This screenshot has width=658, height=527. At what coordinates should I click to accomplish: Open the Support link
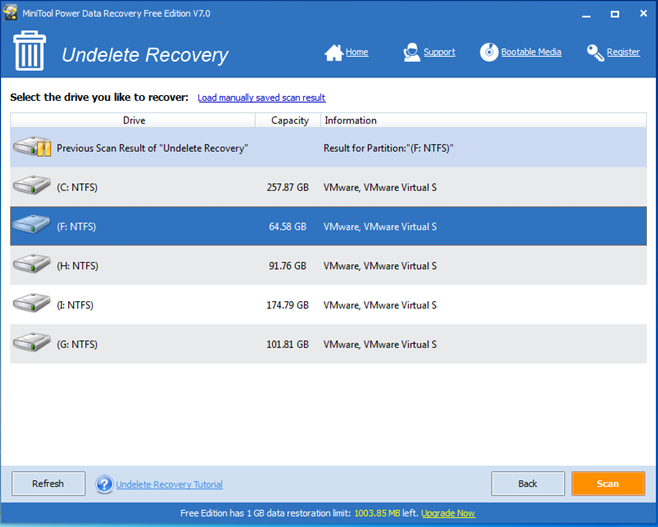point(439,52)
